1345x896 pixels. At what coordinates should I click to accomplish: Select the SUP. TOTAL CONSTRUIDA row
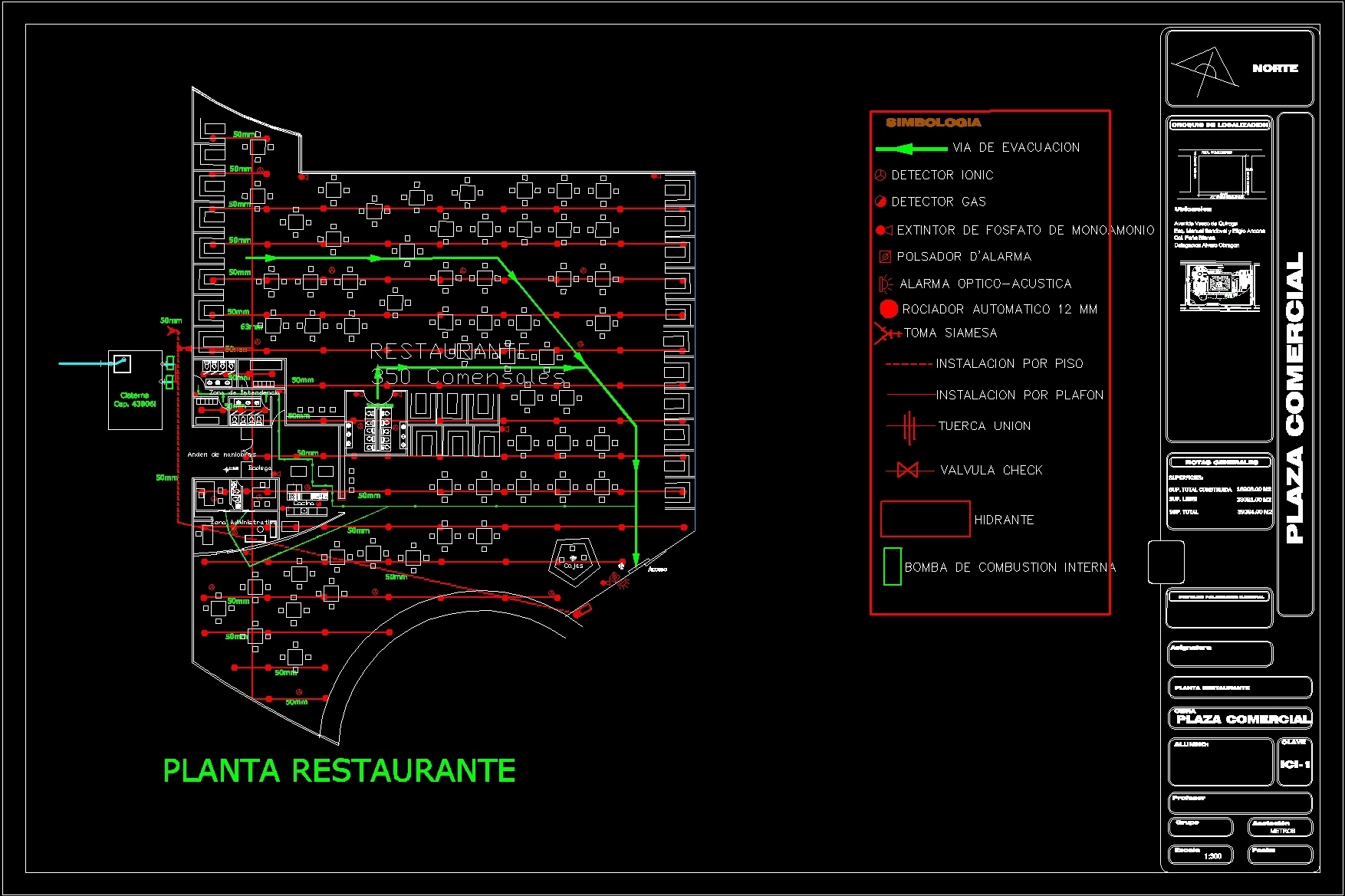coord(1220,489)
